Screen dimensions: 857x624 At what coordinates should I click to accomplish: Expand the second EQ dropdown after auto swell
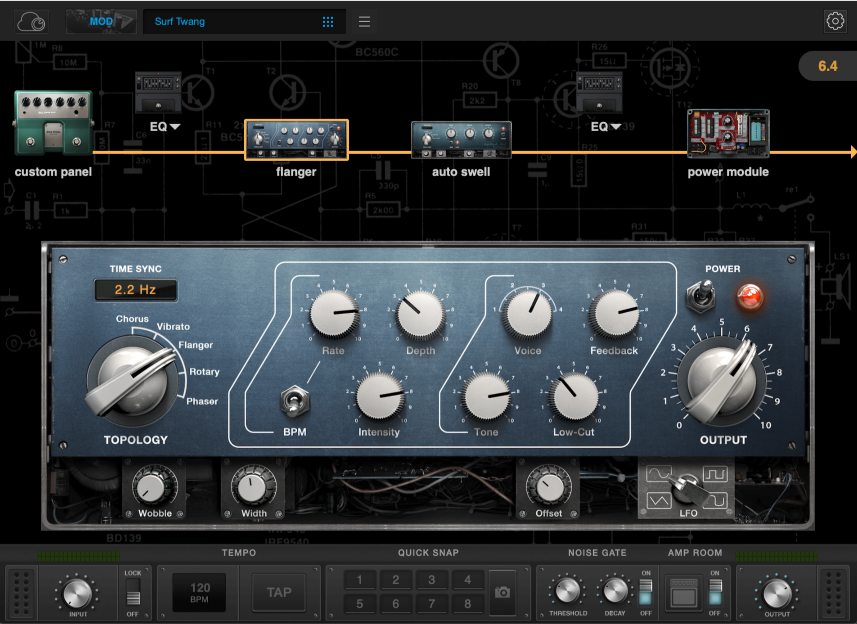(606, 127)
